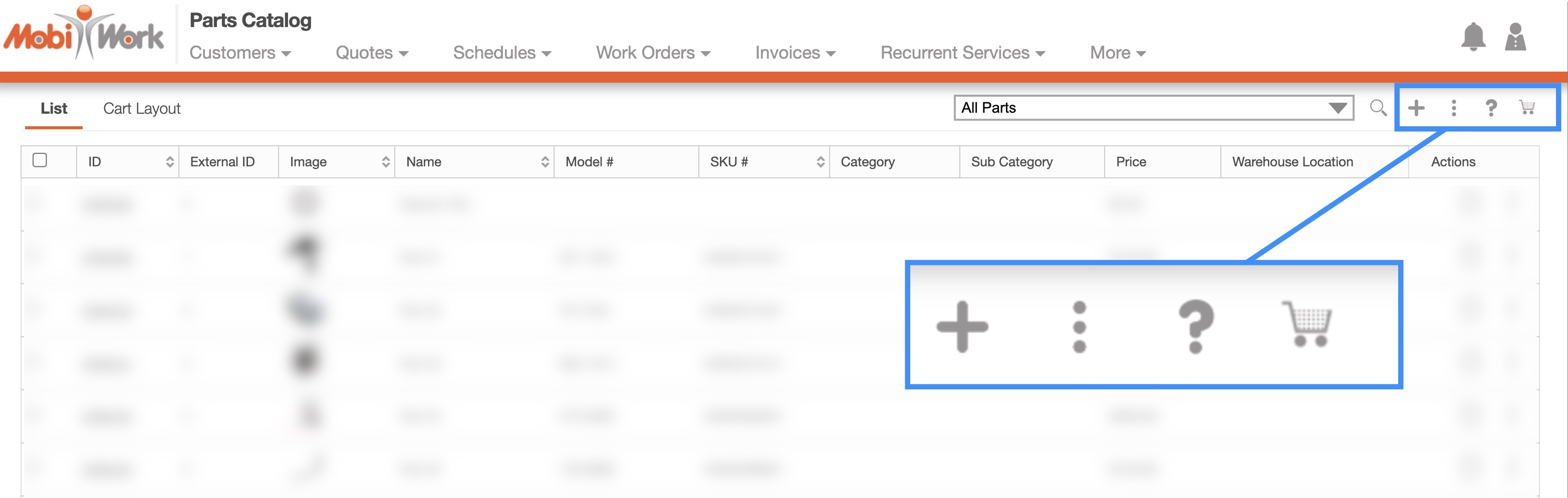Image resolution: width=1568 pixels, height=498 pixels.
Task: Open the three-dot more options menu
Action: point(1454,108)
